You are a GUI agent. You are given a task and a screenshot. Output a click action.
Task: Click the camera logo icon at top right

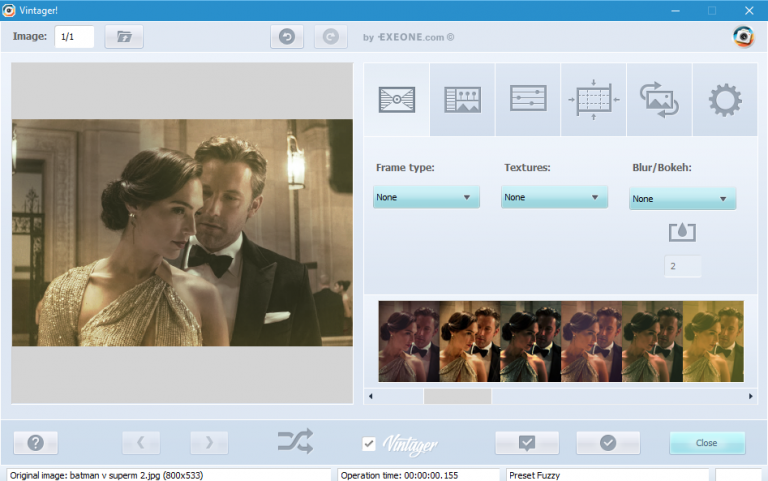[743, 37]
